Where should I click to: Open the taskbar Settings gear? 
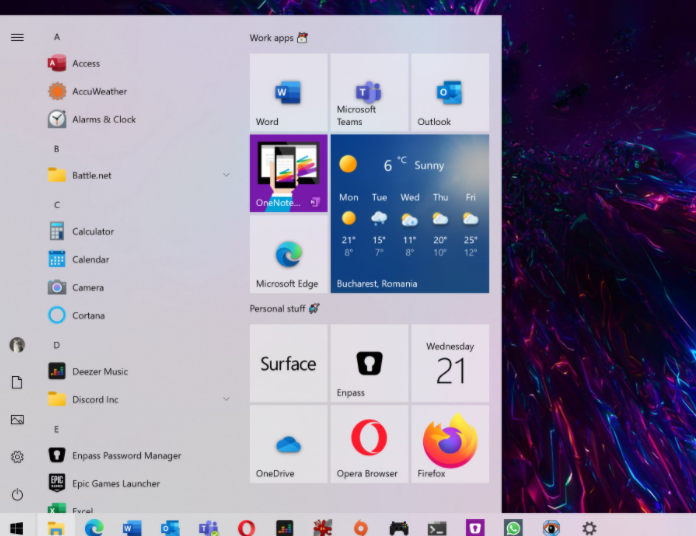(589, 528)
